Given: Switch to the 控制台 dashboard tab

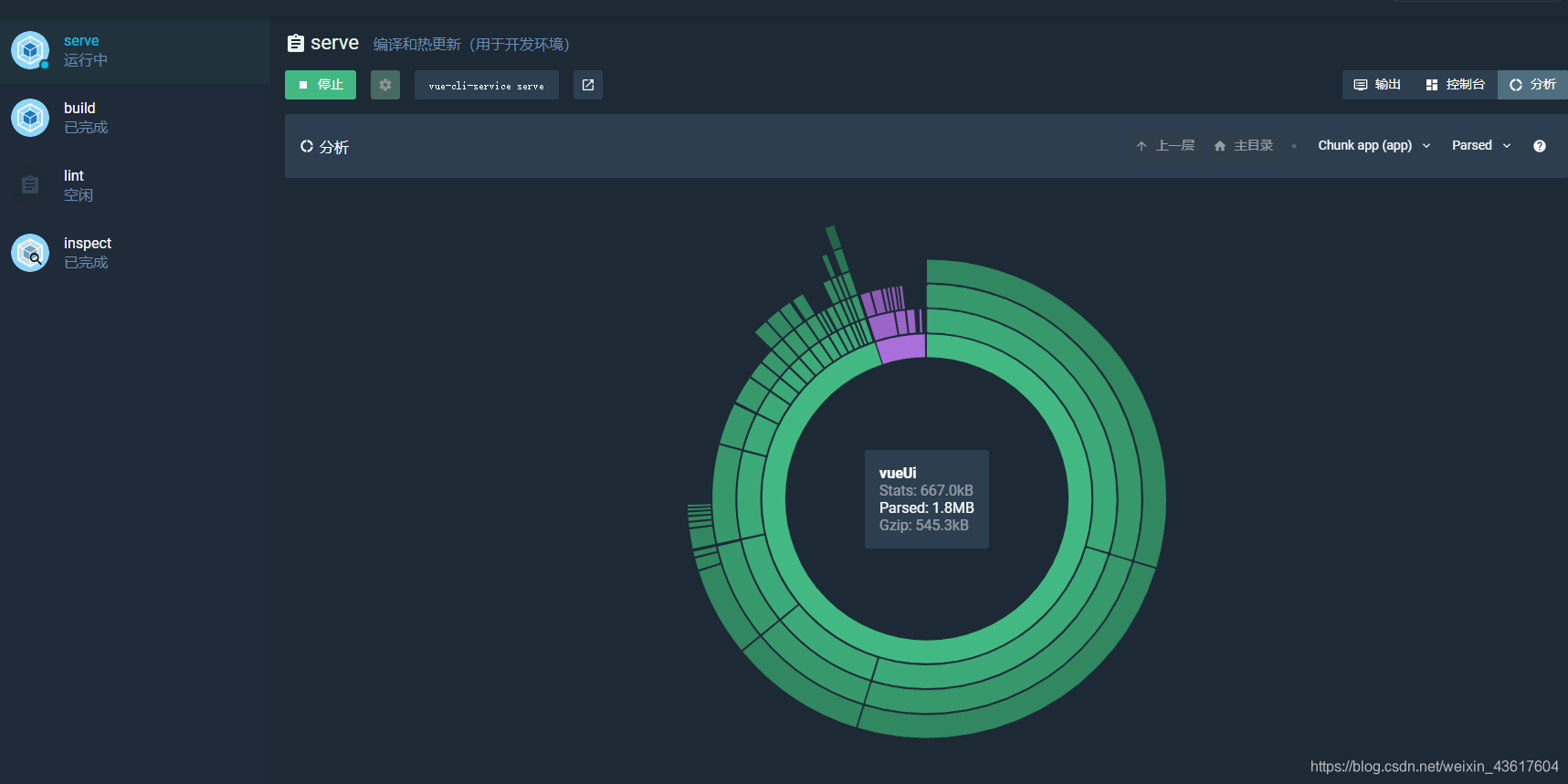Looking at the screenshot, I should (1455, 85).
